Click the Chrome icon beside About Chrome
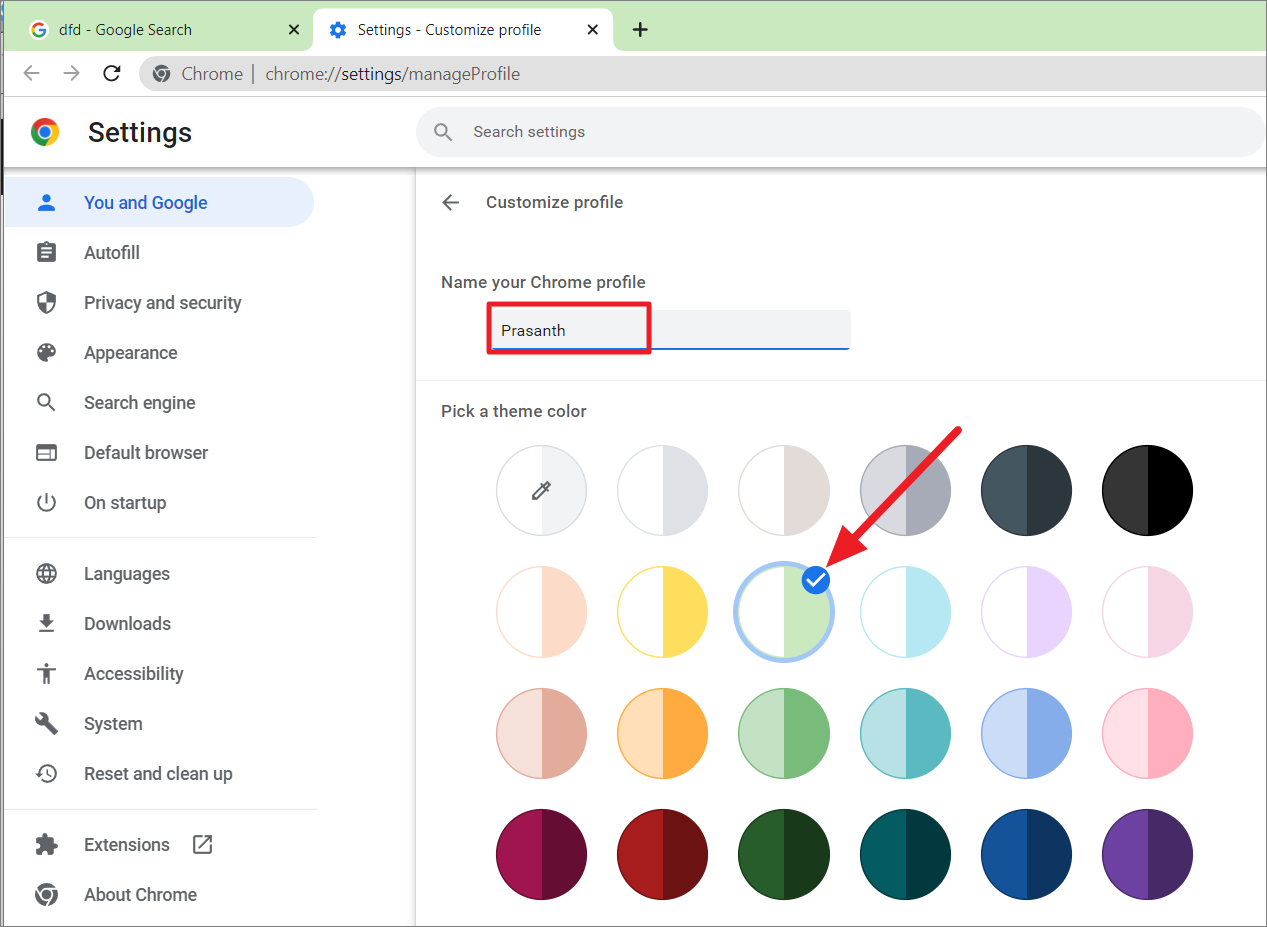This screenshot has height=927, width=1267. tap(46, 894)
